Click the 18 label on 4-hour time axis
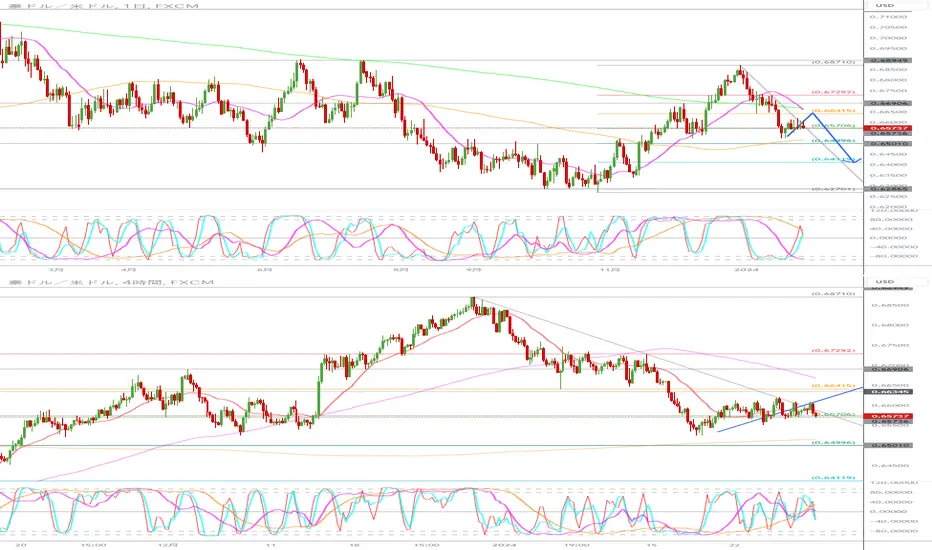The height and width of the screenshot is (550, 932). coord(354,545)
